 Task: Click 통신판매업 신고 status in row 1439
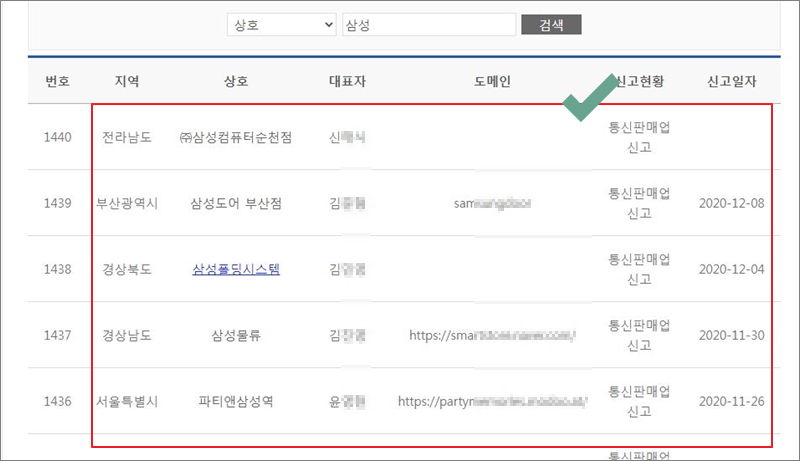pos(639,203)
